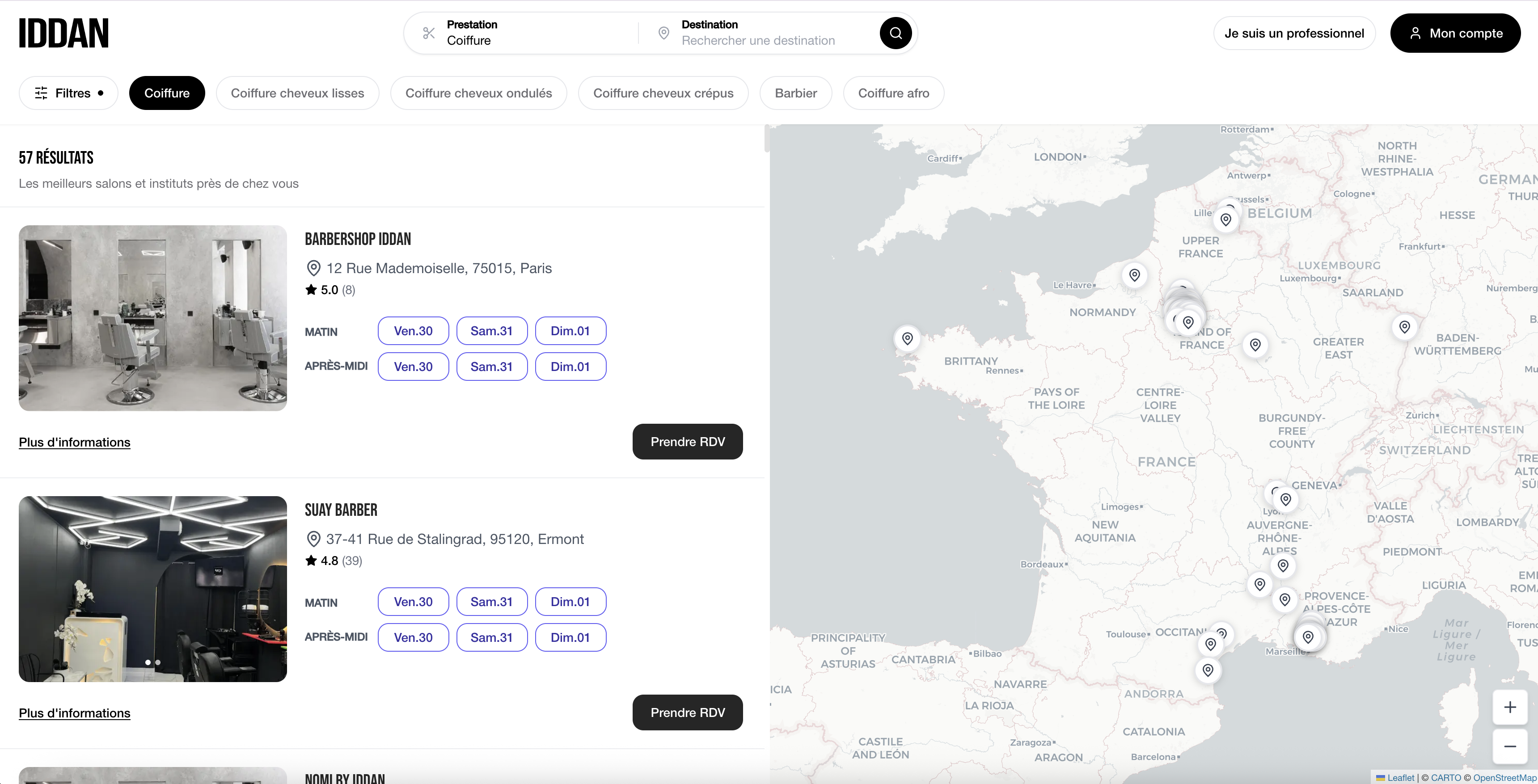Click the map marker near Lille
This screenshot has width=1538, height=784.
click(1226, 220)
